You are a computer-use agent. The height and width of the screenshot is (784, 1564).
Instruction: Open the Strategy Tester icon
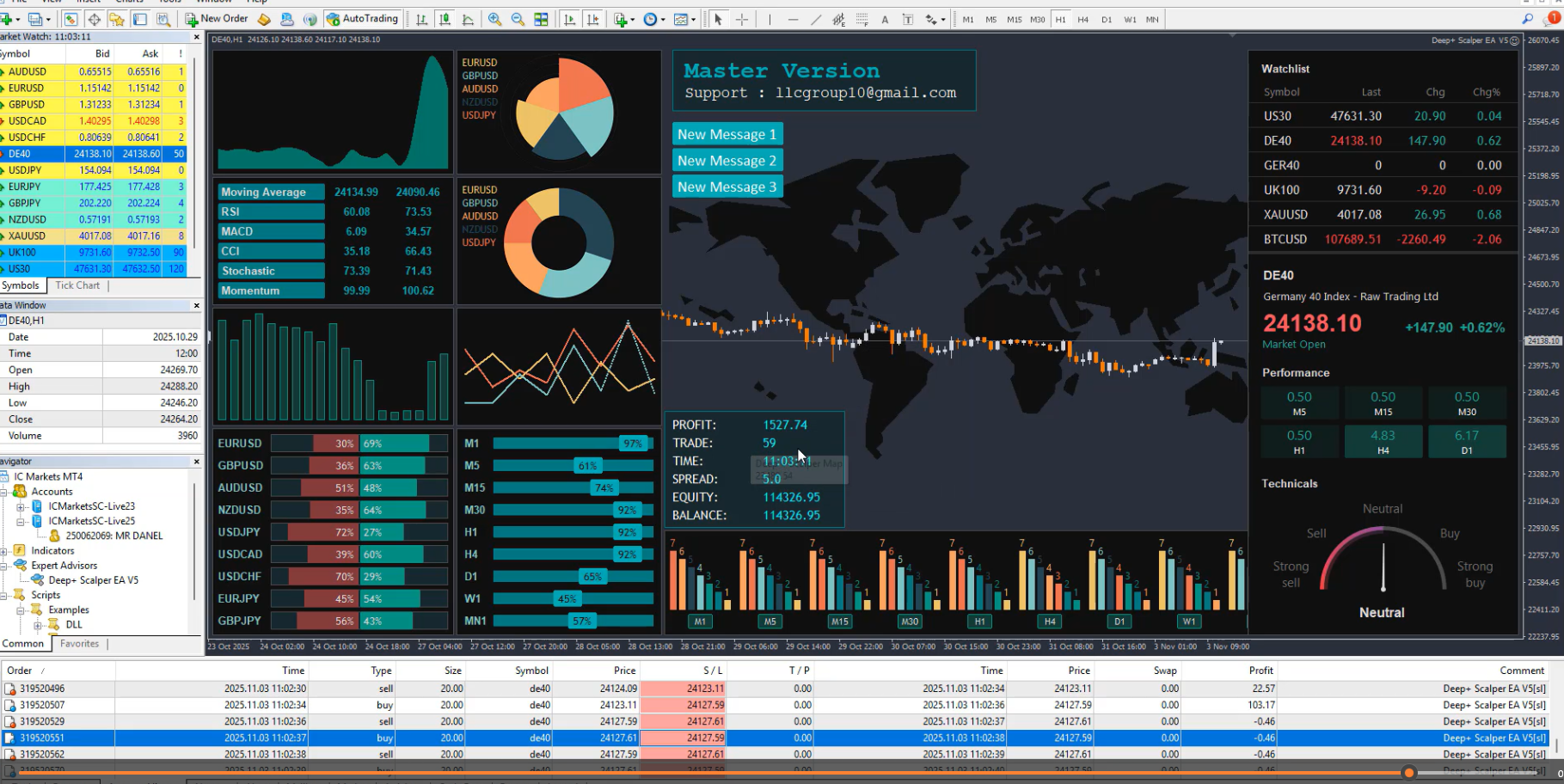[163, 19]
